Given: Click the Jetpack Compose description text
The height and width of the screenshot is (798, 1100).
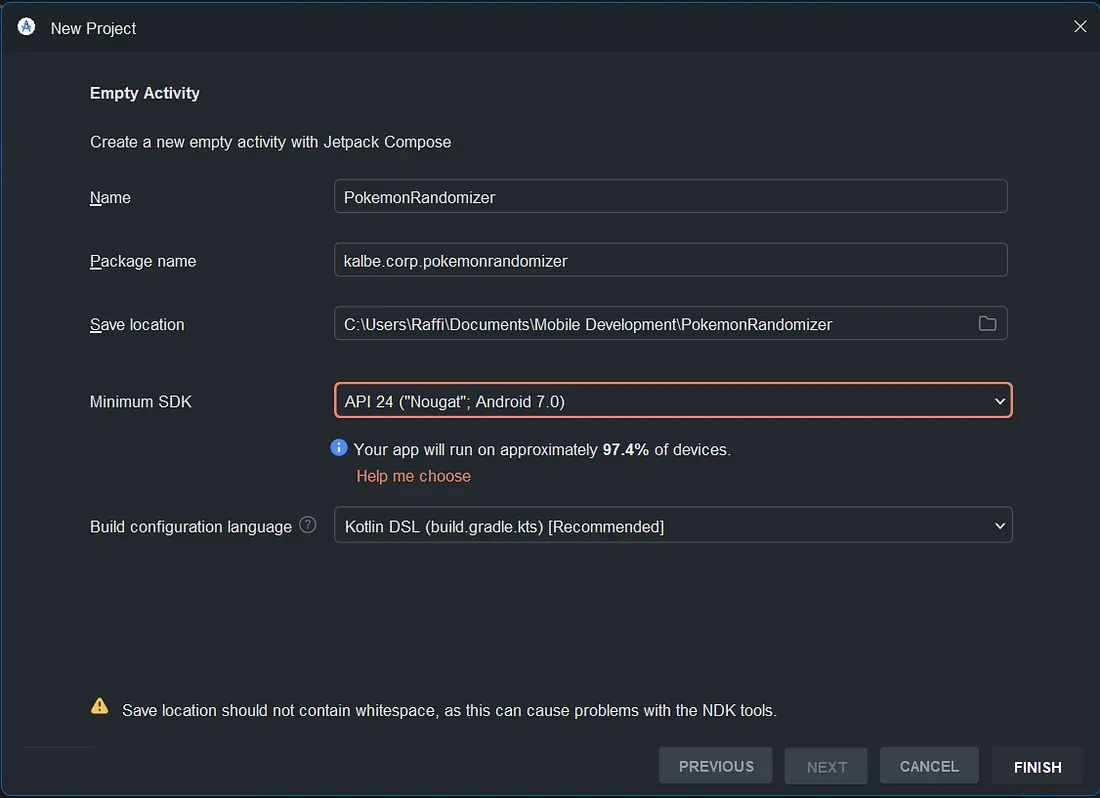Looking at the screenshot, I should coord(270,142).
